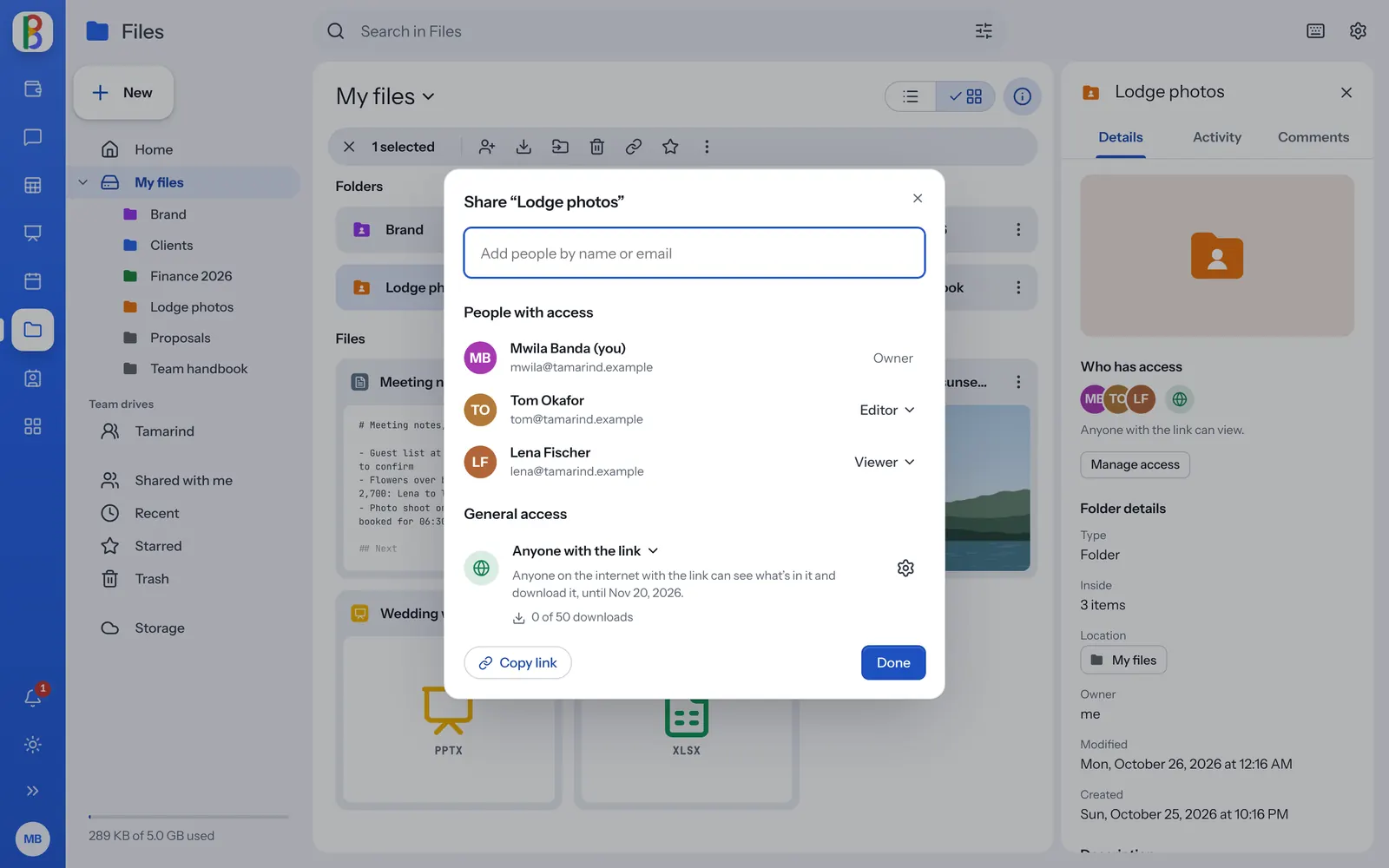Click the download icon in selection toolbar

[523, 147]
